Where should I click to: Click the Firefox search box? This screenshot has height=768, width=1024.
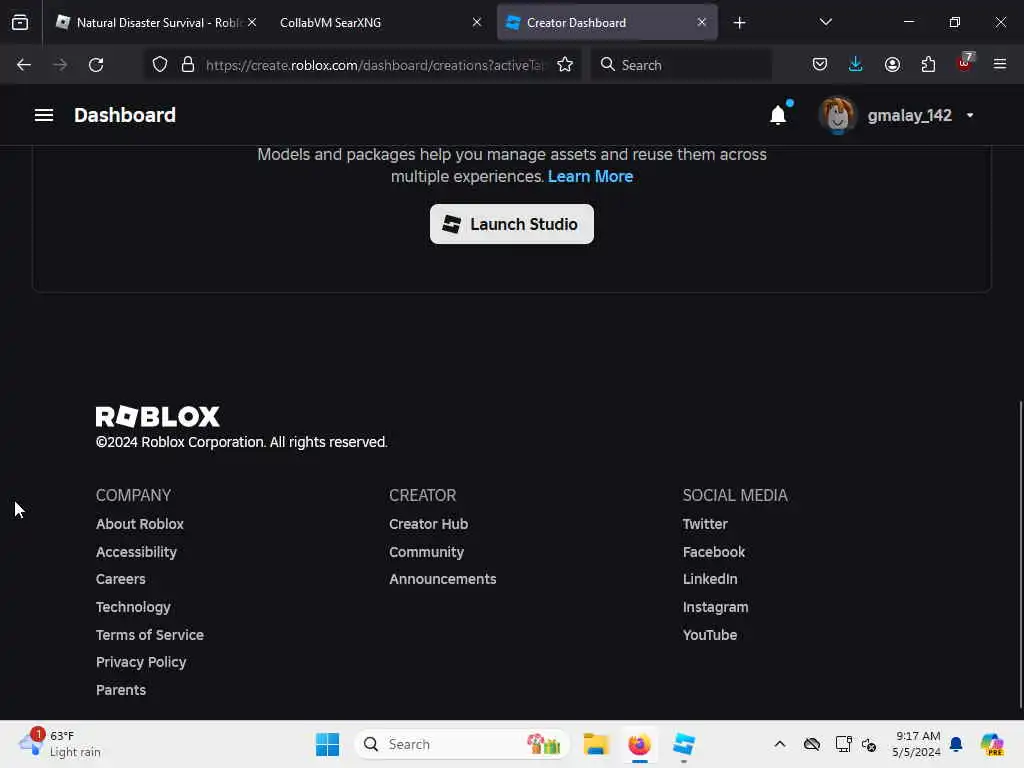point(681,65)
